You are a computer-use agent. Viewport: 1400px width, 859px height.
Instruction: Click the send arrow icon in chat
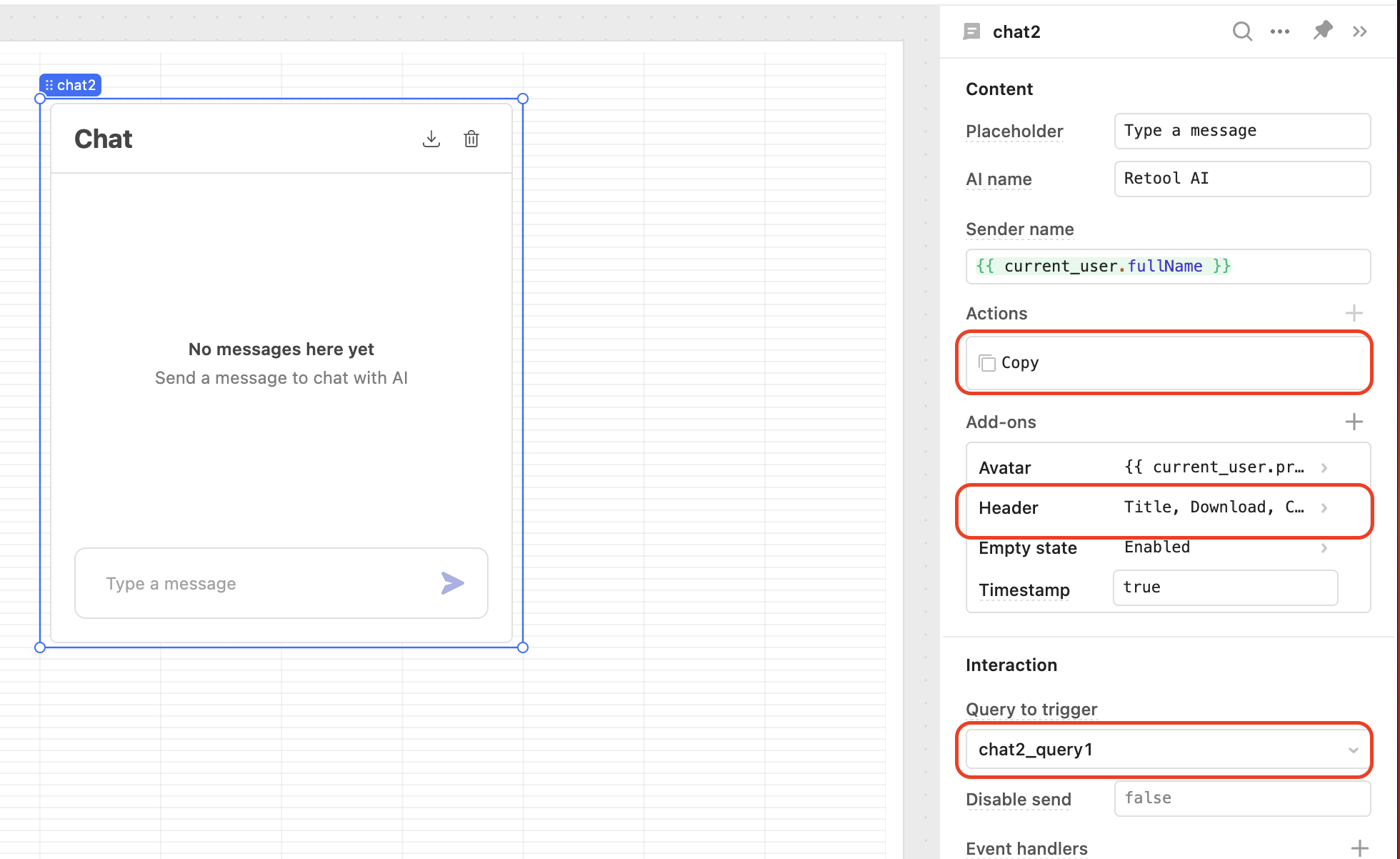pos(452,583)
